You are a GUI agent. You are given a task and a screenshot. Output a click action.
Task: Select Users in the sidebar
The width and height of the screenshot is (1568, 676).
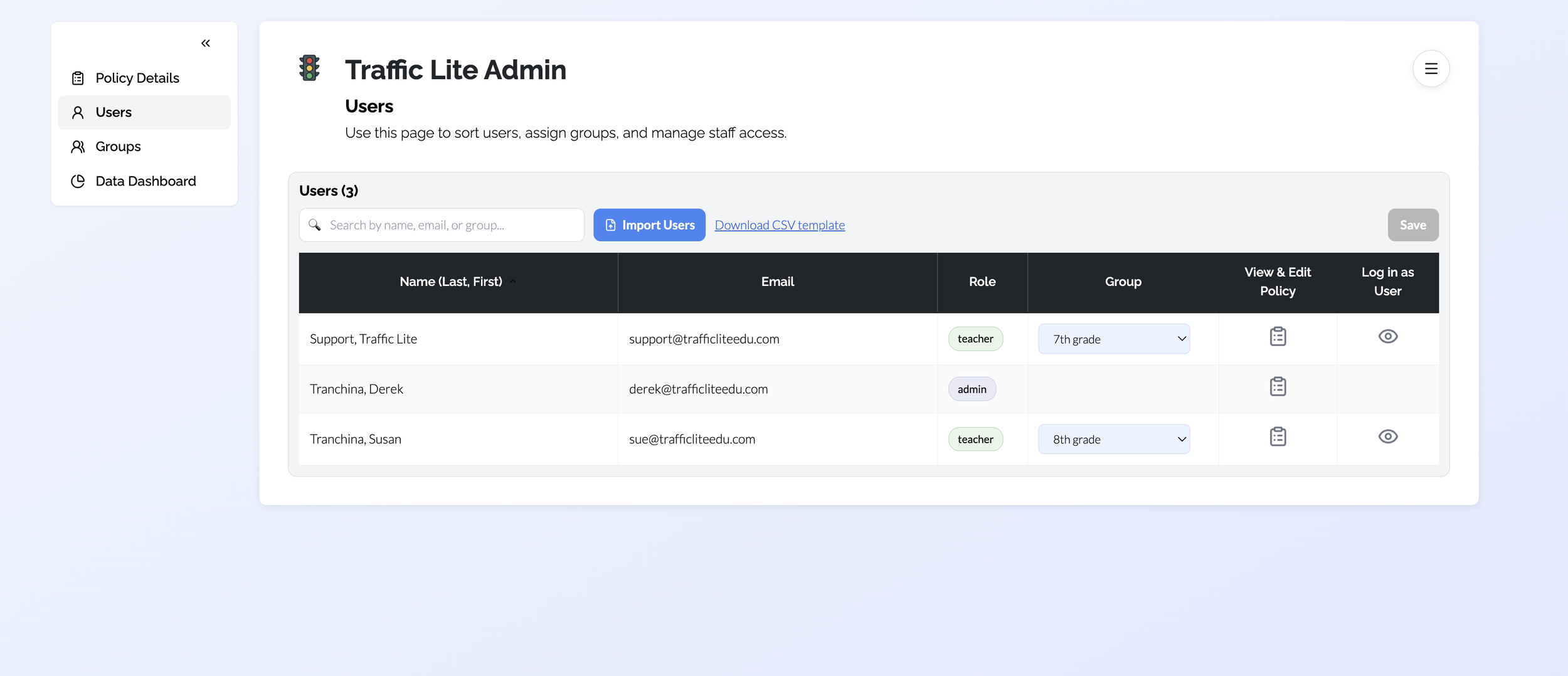click(x=144, y=113)
